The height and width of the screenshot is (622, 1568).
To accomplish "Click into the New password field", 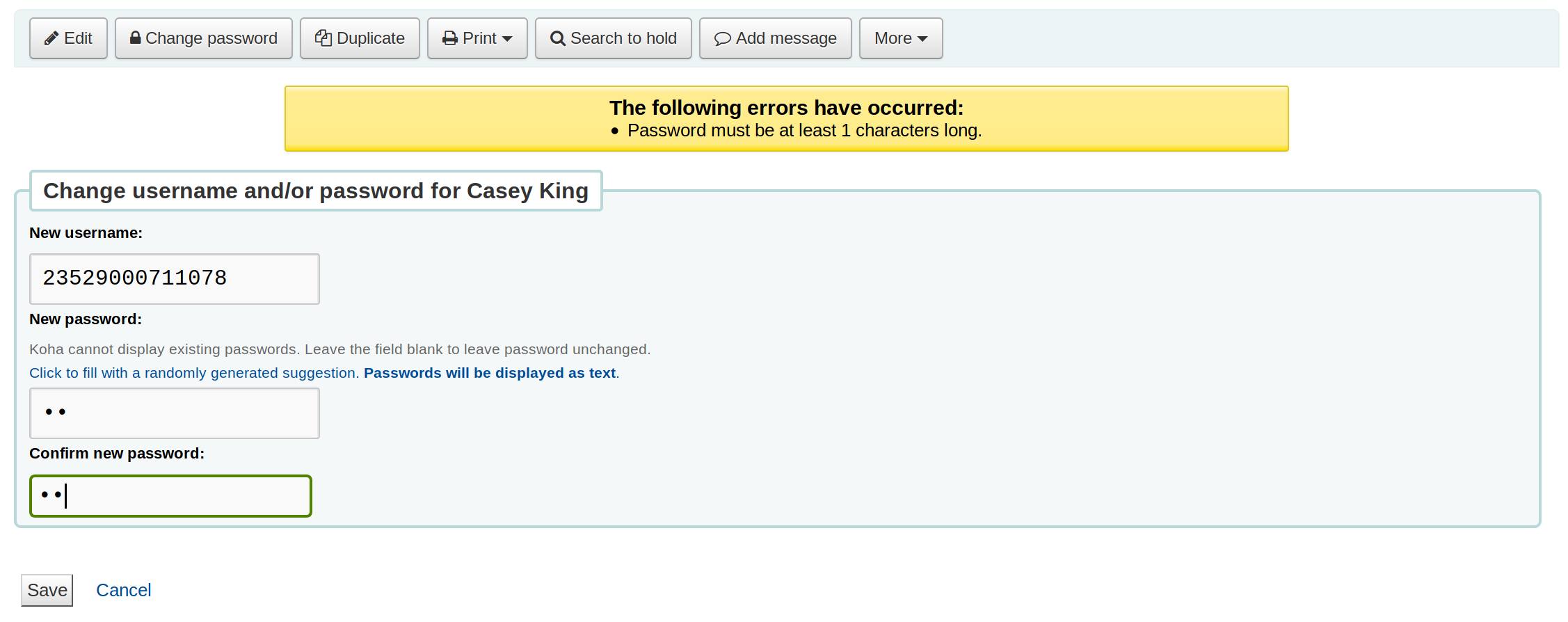I will 174,413.
